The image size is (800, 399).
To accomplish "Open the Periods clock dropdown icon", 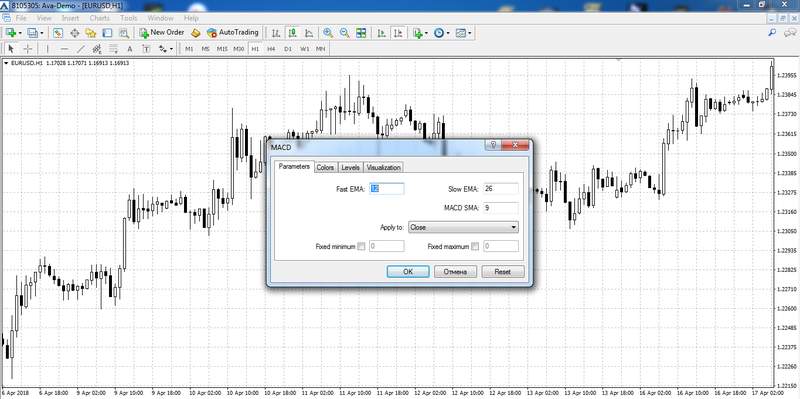I will click(441, 33).
